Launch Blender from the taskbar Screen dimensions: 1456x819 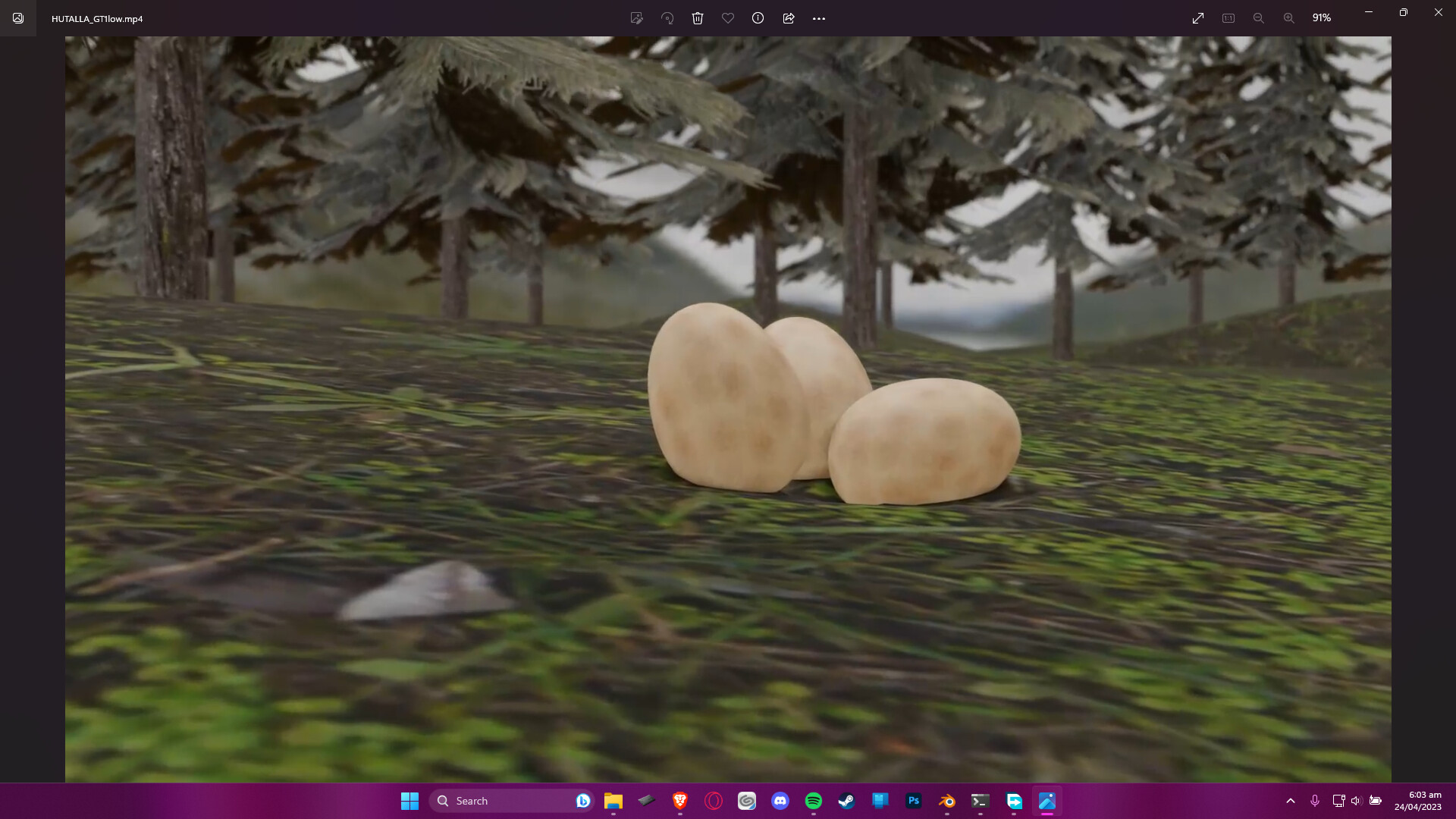[x=946, y=801]
